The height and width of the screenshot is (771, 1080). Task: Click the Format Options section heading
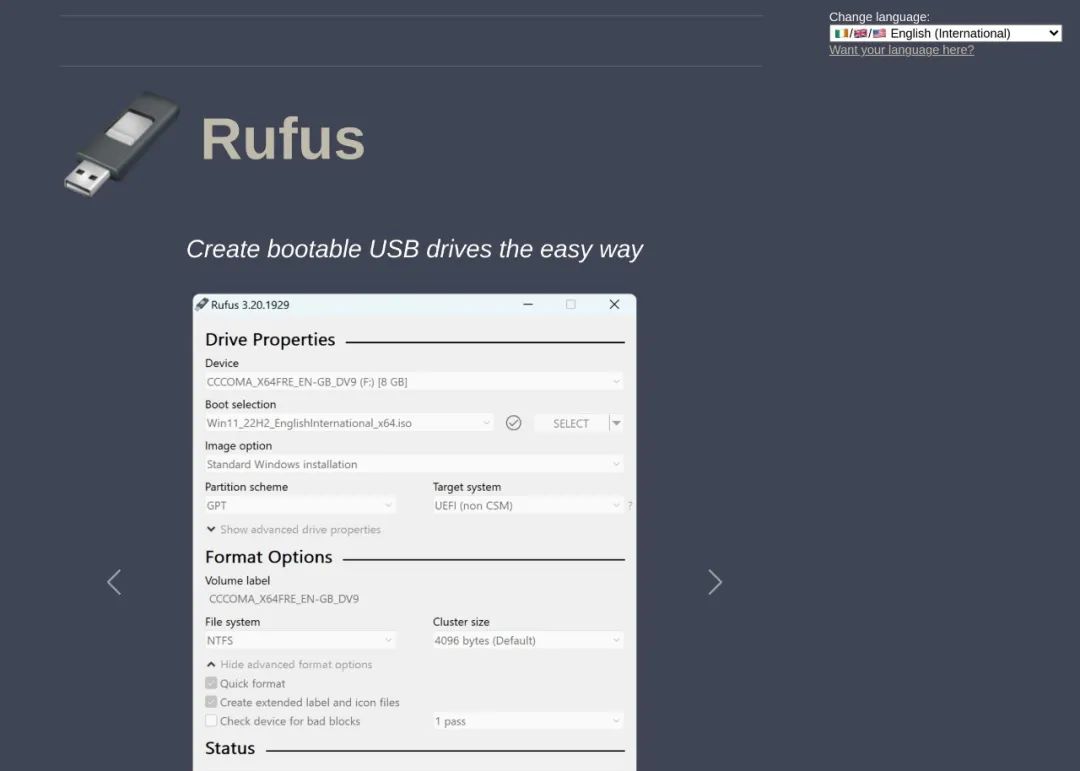click(x=269, y=557)
